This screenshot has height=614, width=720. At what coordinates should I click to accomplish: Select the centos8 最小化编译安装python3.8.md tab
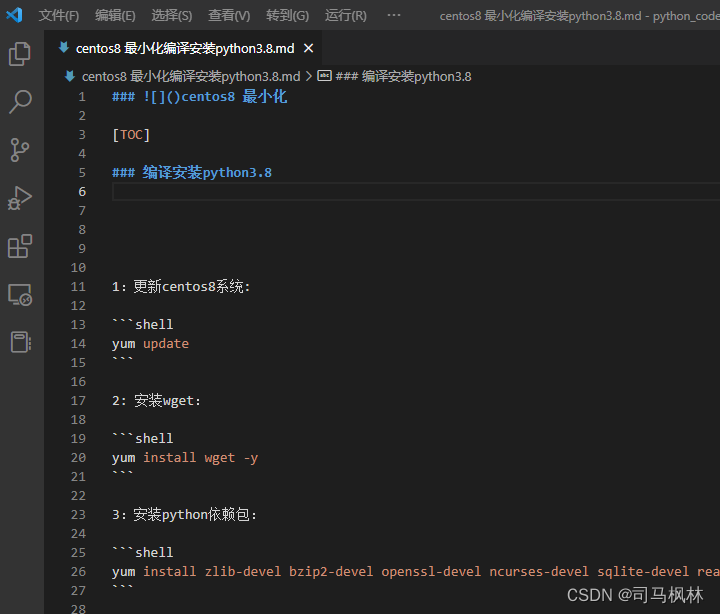(185, 48)
